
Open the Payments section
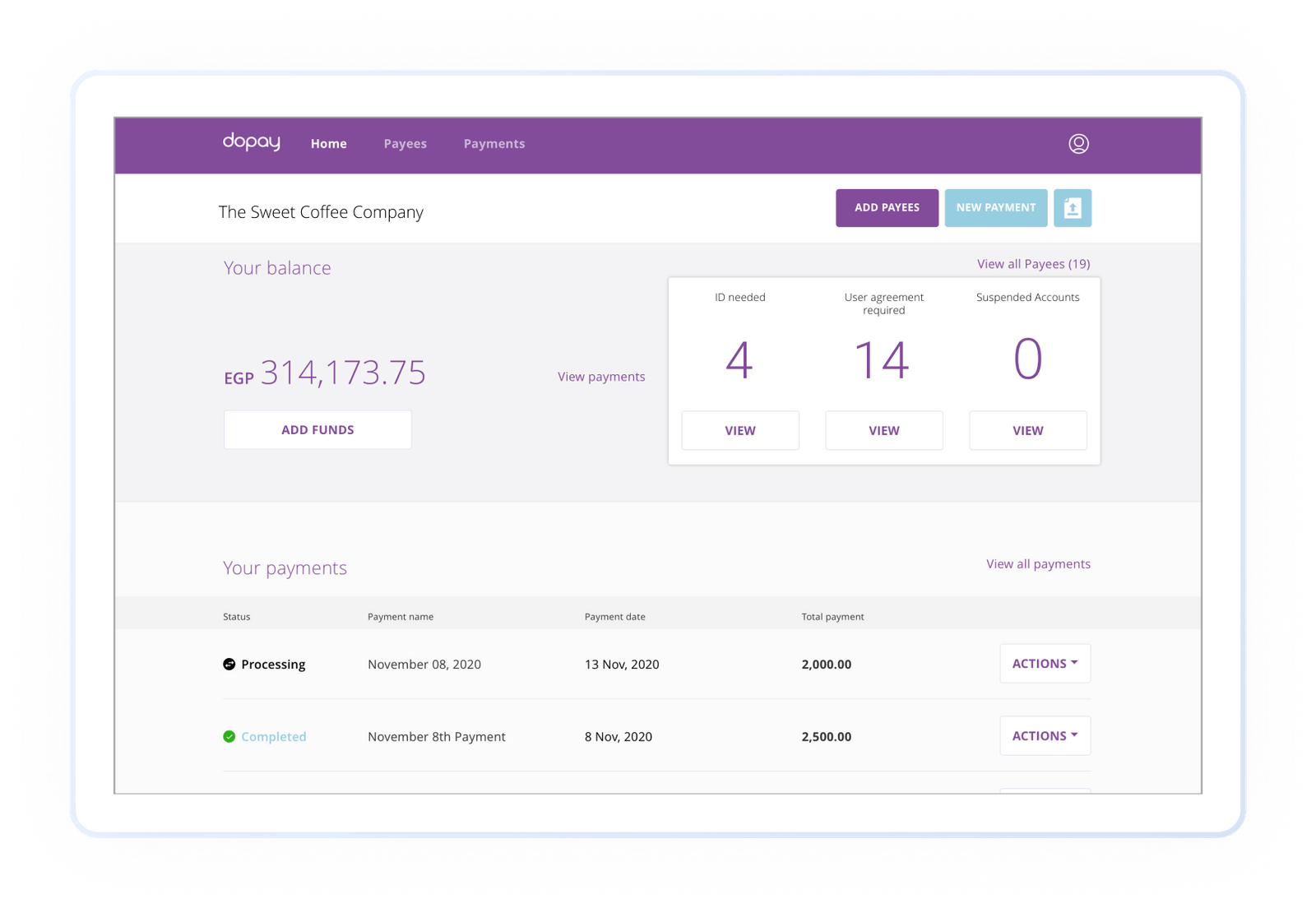coord(494,143)
